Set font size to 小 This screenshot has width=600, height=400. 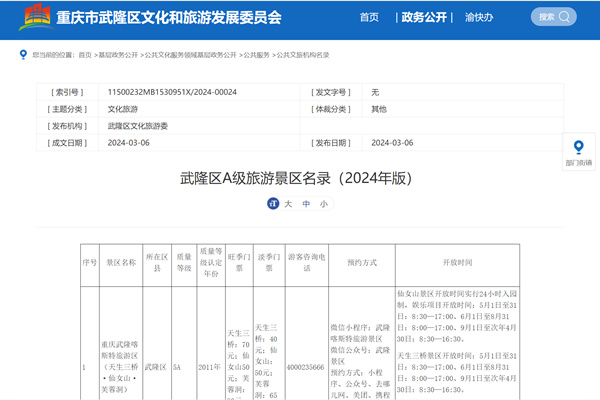[324, 204]
